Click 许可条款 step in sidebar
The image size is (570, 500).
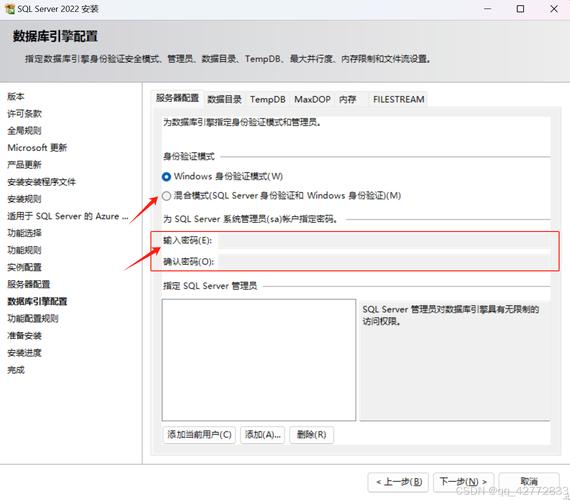24,114
